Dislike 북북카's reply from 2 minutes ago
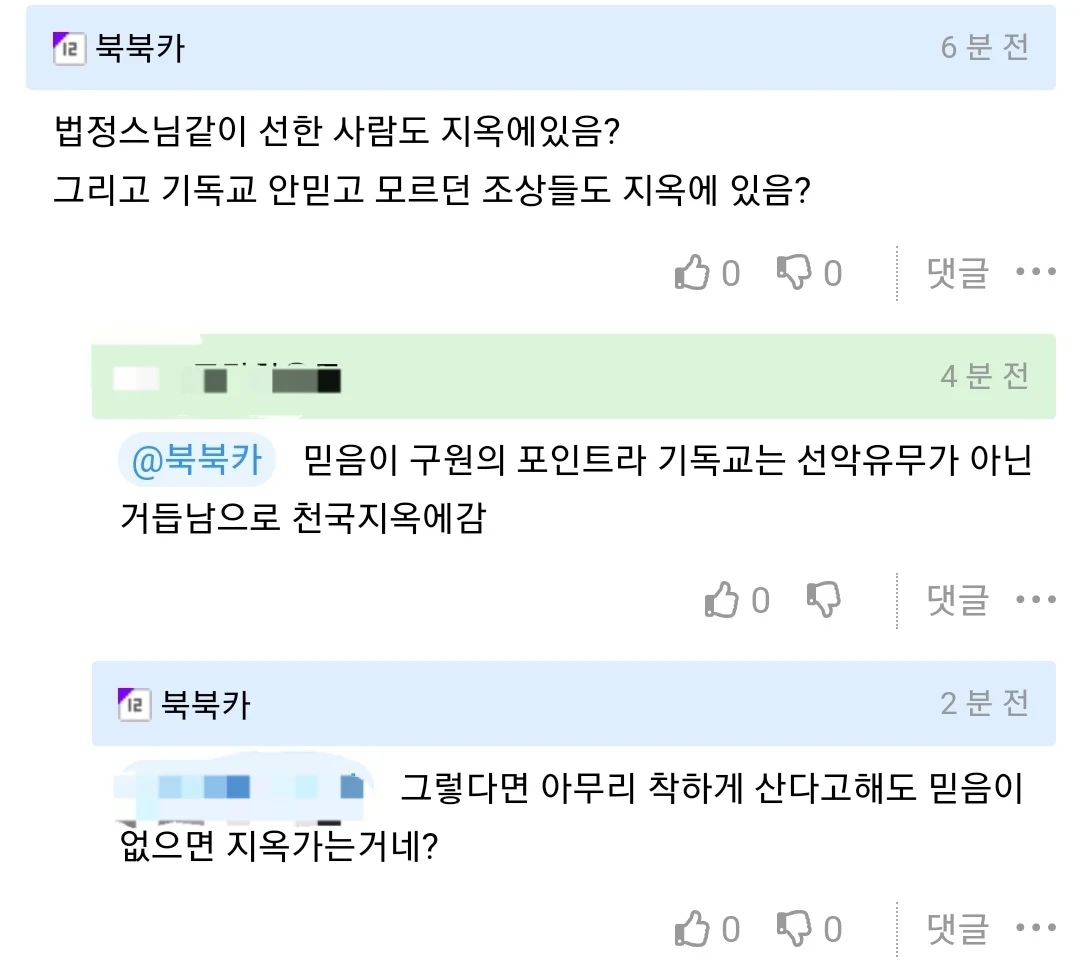Screen dimensions: 1080x980 [793, 928]
